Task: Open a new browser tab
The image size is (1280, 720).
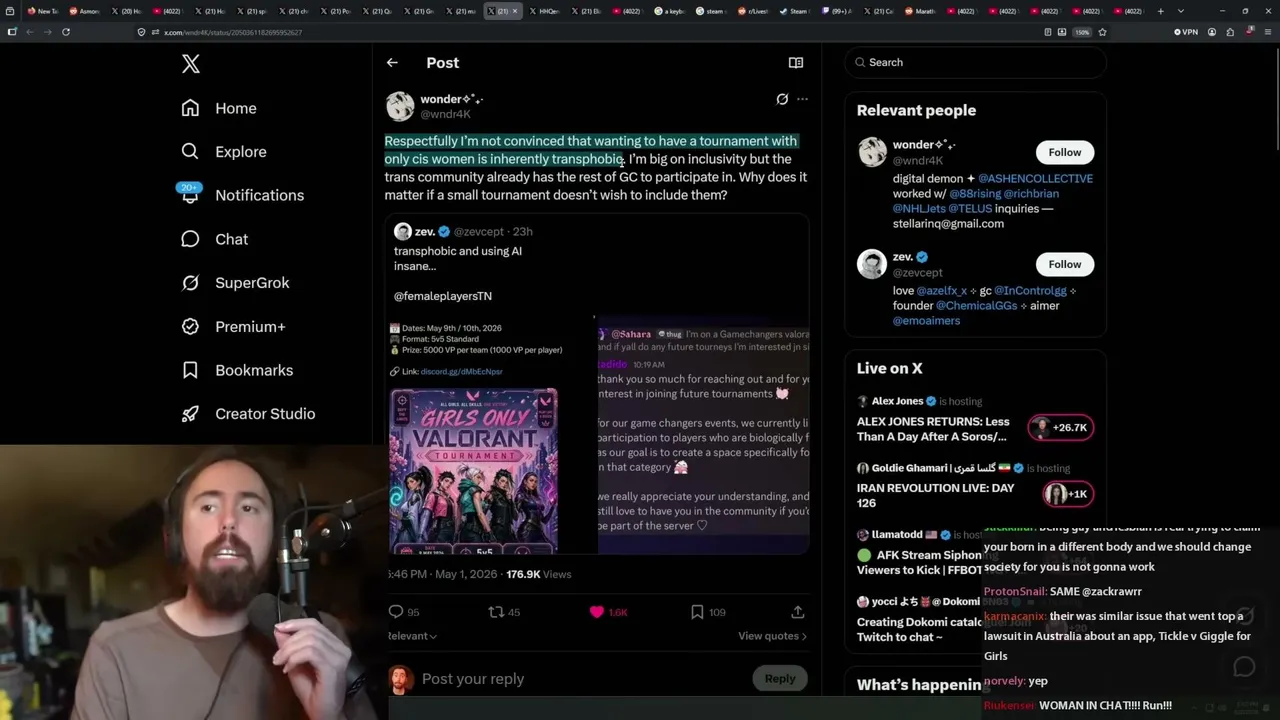Action: [x=1160, y=11]
